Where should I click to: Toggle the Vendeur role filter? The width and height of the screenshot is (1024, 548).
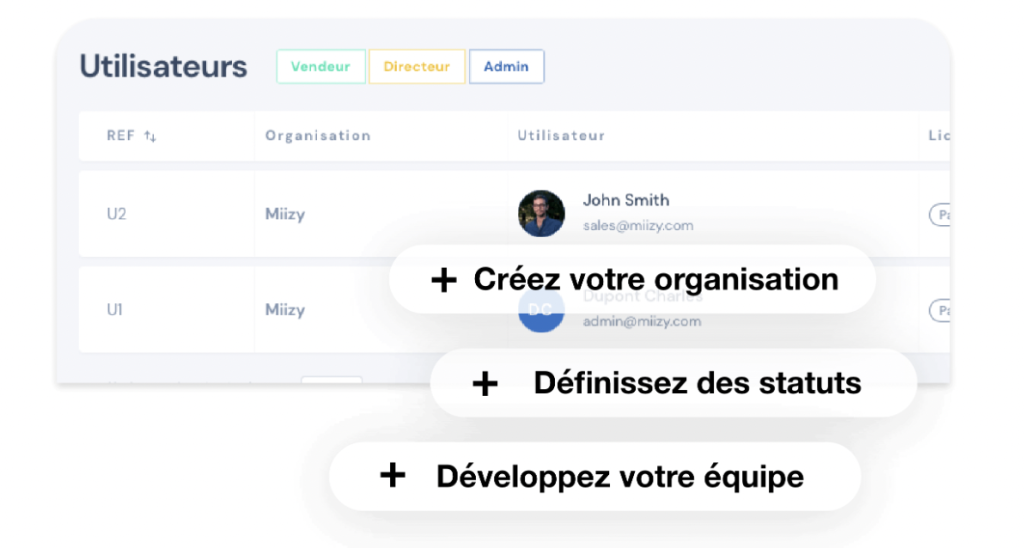[x=320, y=67]
